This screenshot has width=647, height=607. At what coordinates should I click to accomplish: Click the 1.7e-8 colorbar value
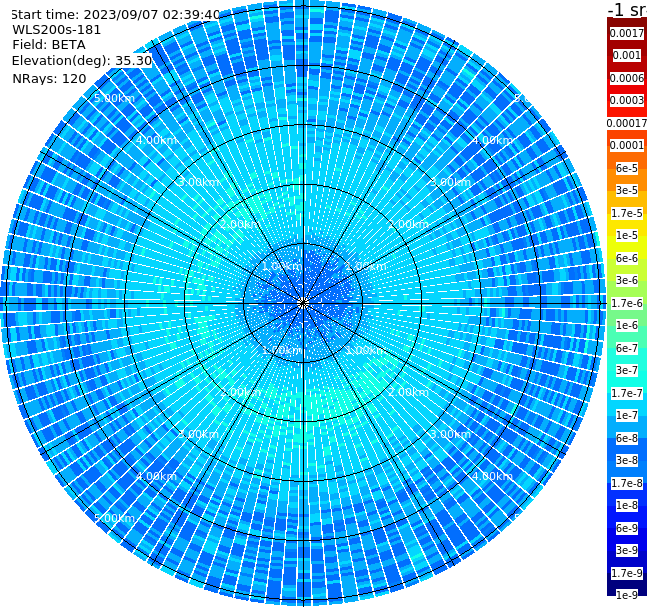click(x=627, y=483)
